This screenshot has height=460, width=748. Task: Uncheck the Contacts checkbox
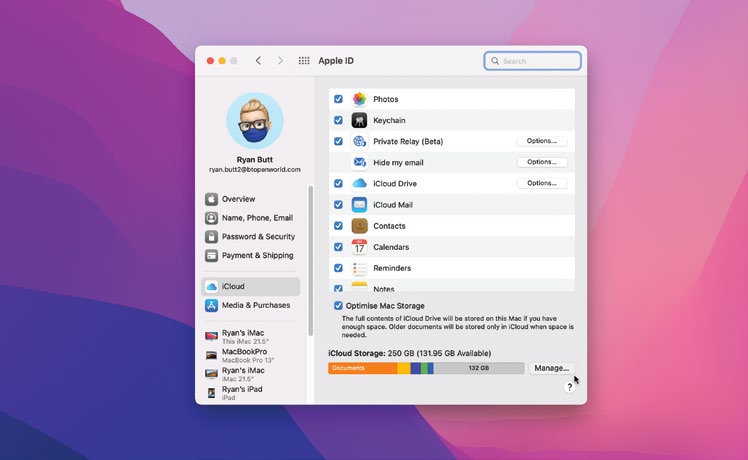point(338,226)
